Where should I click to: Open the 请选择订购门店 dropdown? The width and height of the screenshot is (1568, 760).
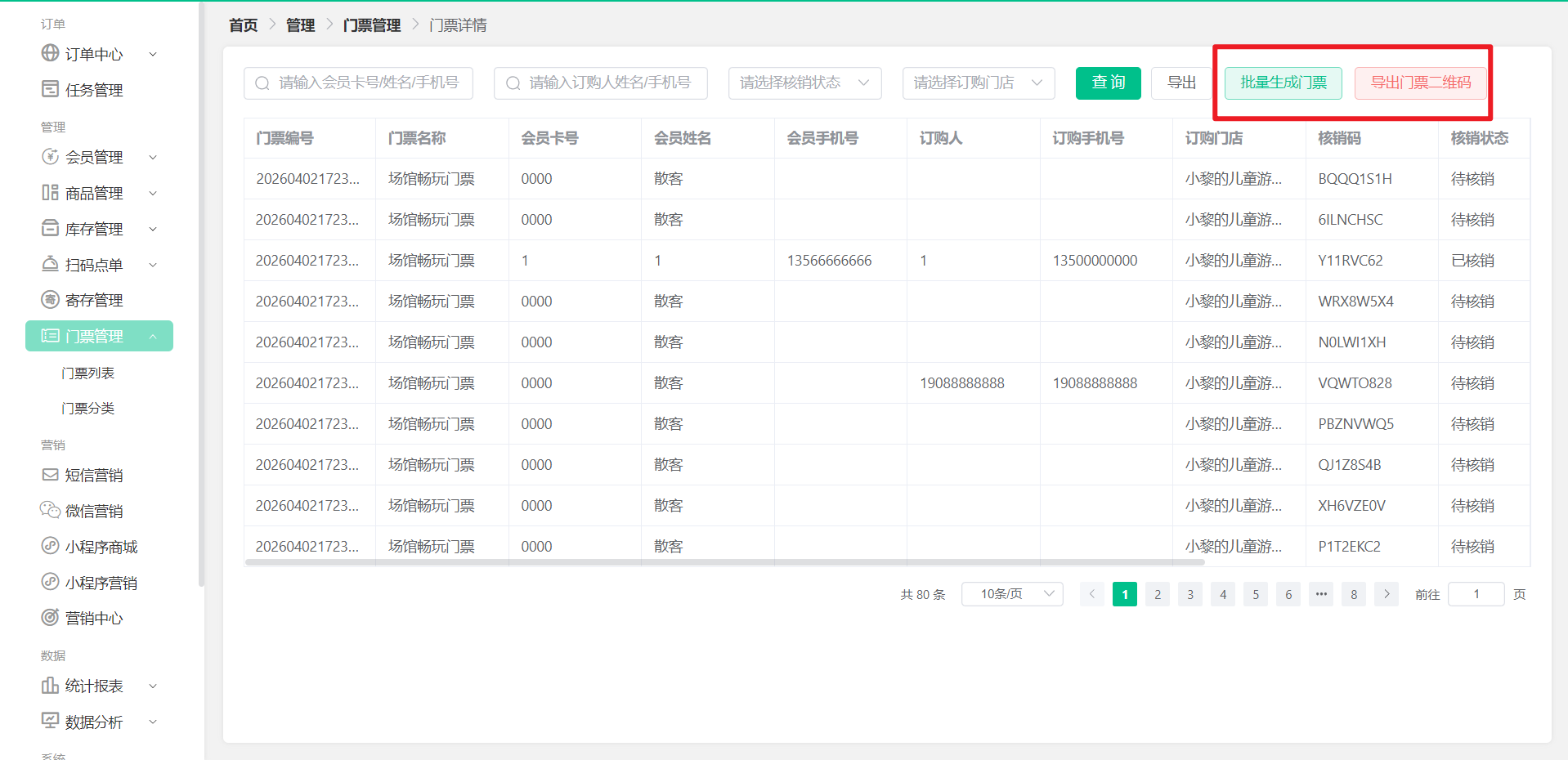pos(979,83)
